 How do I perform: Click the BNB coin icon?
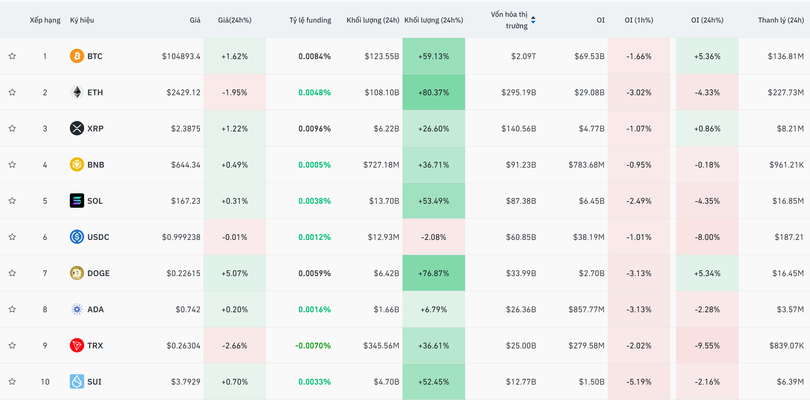[77, 164]
